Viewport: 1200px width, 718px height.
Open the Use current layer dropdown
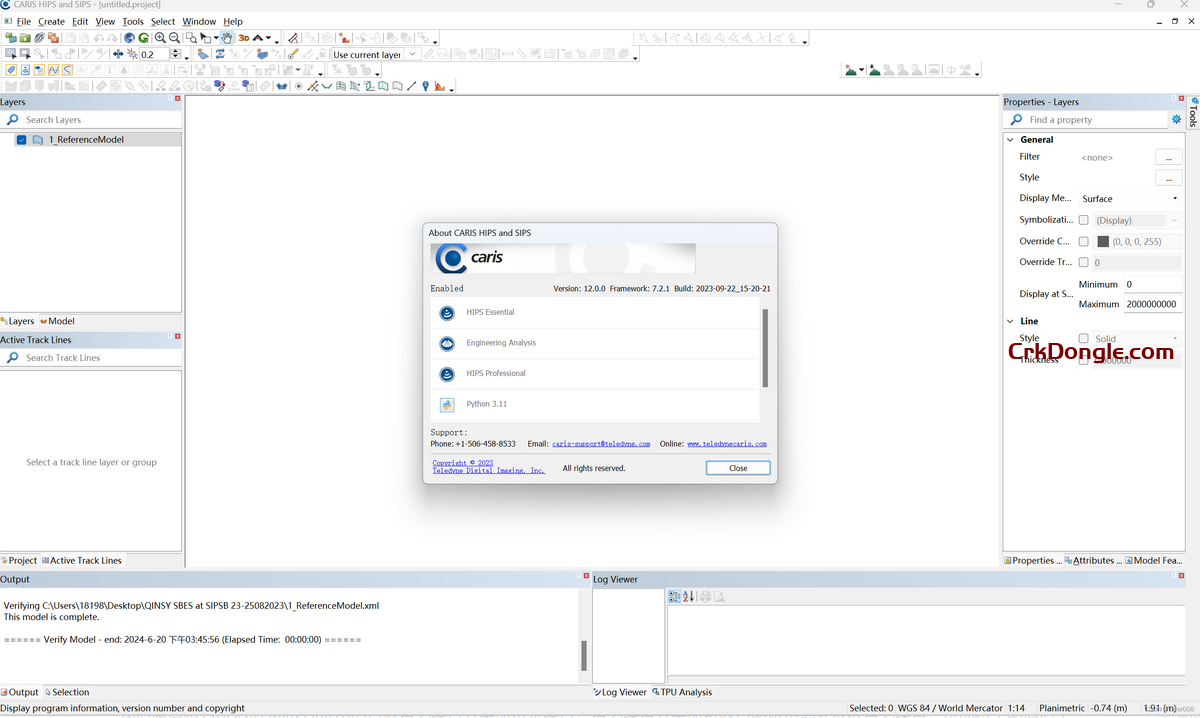(375, 55)
